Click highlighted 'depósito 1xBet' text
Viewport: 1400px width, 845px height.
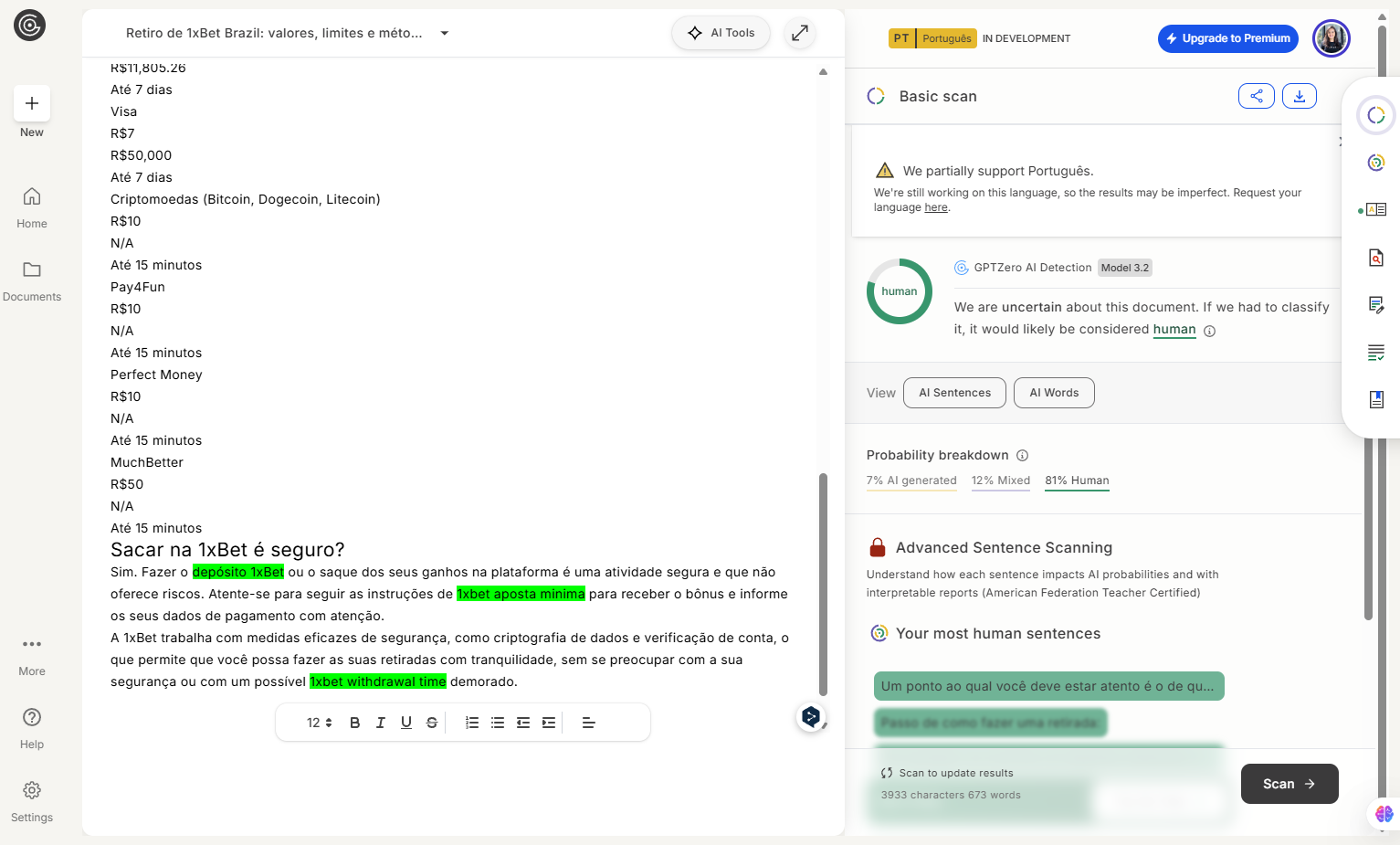coord(238,572)
